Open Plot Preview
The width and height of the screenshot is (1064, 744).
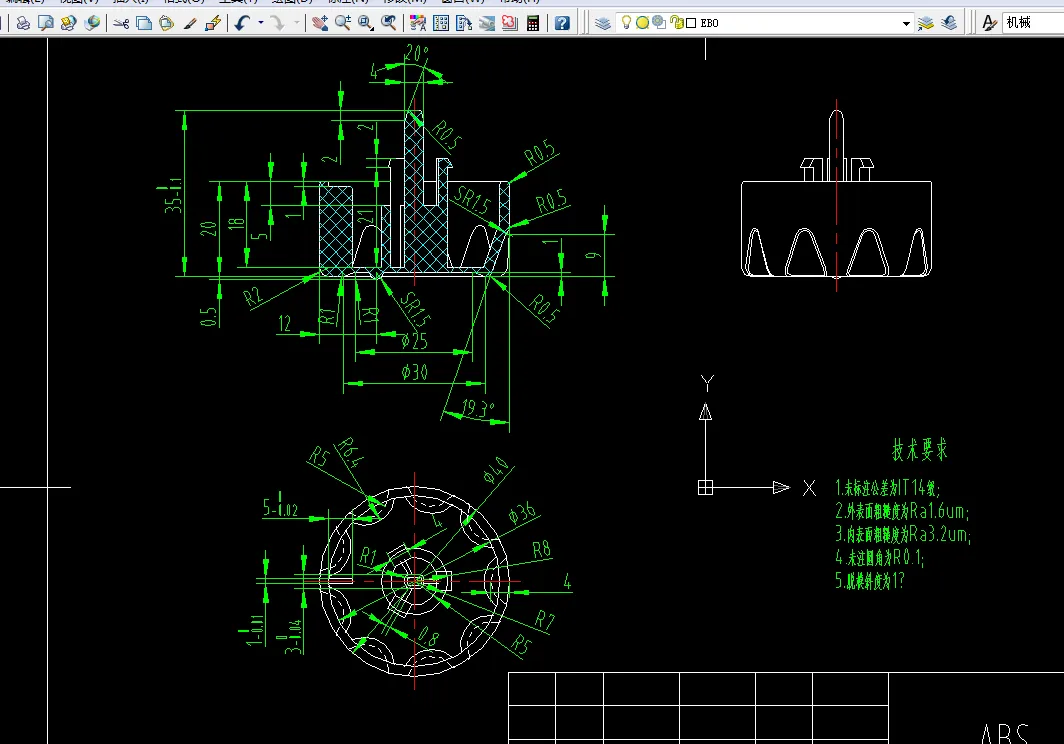[45, 23]
